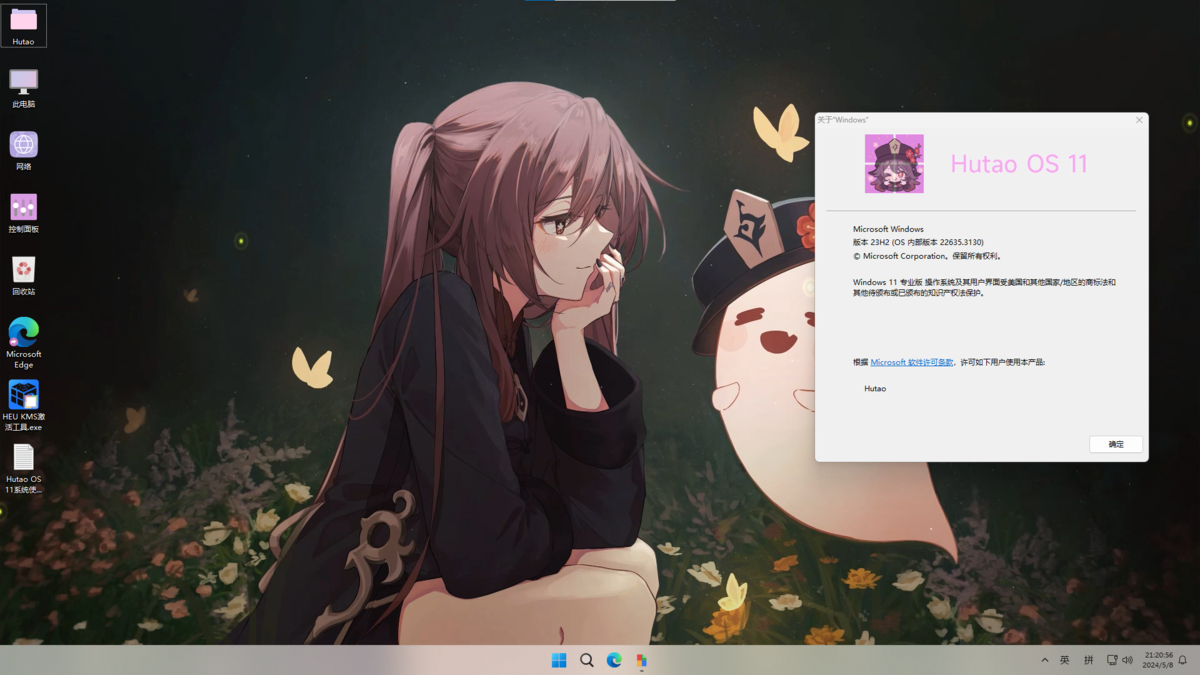The width and height of the screenshot is (1200, 675).
Task: Open the network and volume quick settings
Action: pos(1120,660)
